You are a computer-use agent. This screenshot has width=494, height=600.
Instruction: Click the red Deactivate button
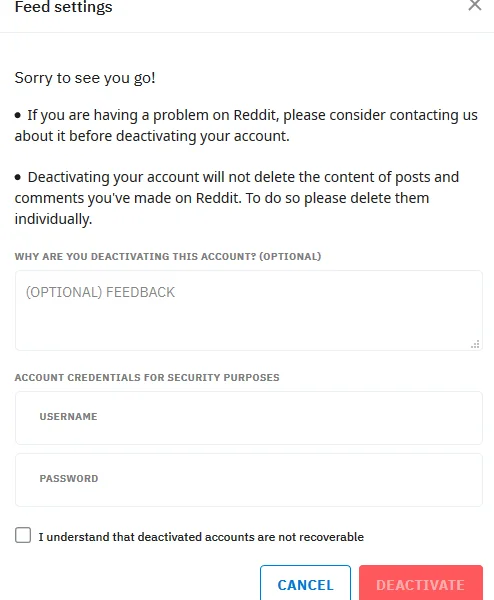pyautogui.click(x=421, y=583)
